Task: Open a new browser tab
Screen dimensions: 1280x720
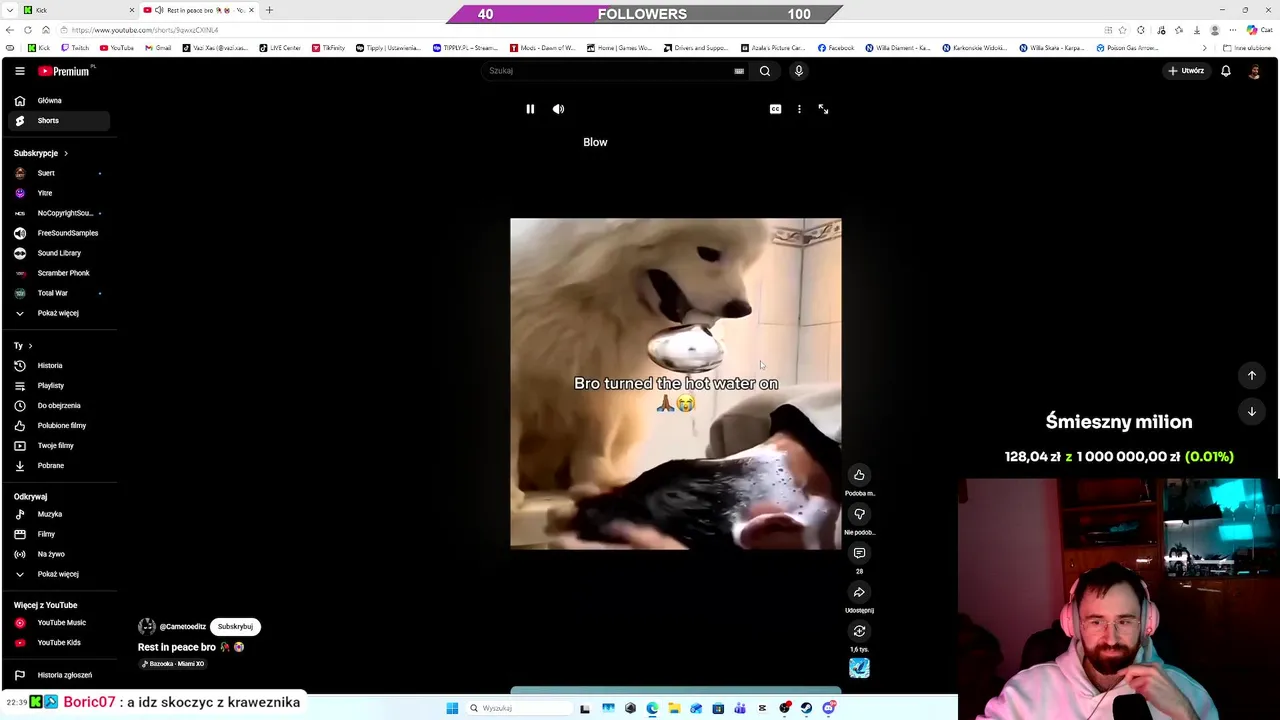Action: point(269,10)
